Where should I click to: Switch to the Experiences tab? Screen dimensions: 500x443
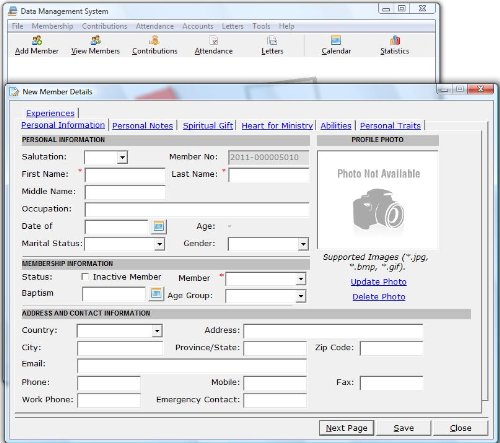[50, 113]
